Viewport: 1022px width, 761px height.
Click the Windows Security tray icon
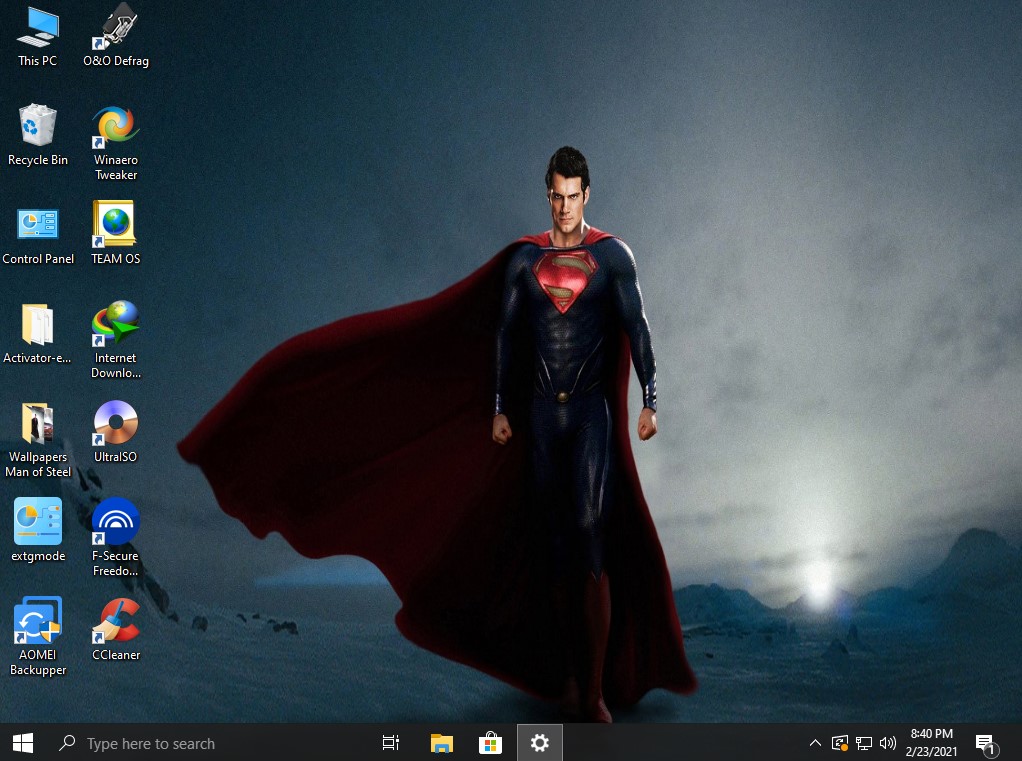point(840,743)
